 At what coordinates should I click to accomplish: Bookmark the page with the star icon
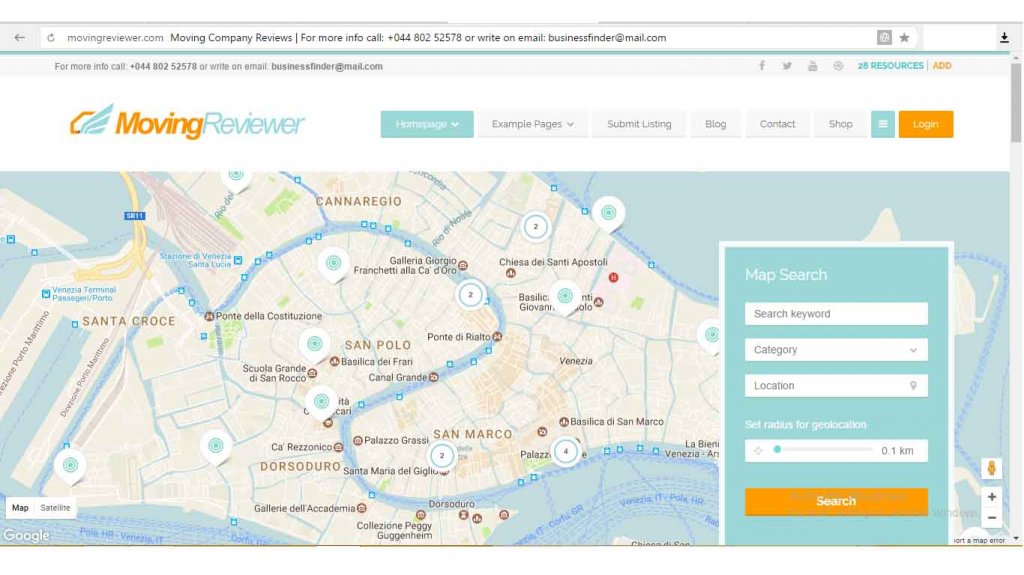point(904,38)
